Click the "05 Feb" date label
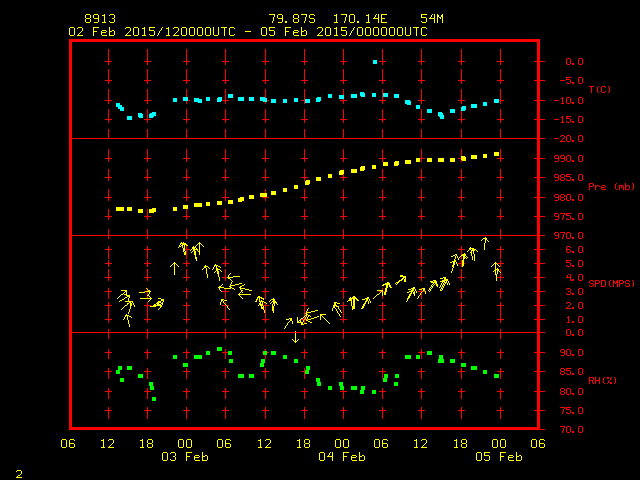 499,457
